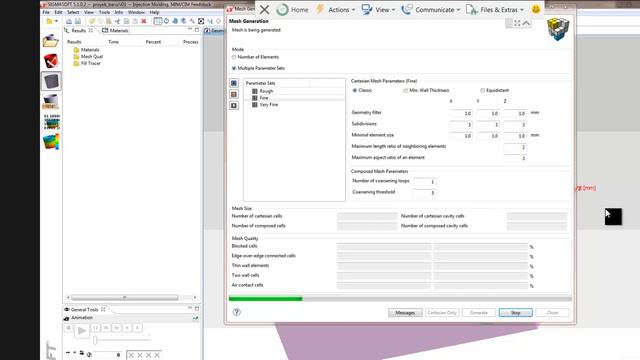Close the remote session toolbar with X

point(264,9)
